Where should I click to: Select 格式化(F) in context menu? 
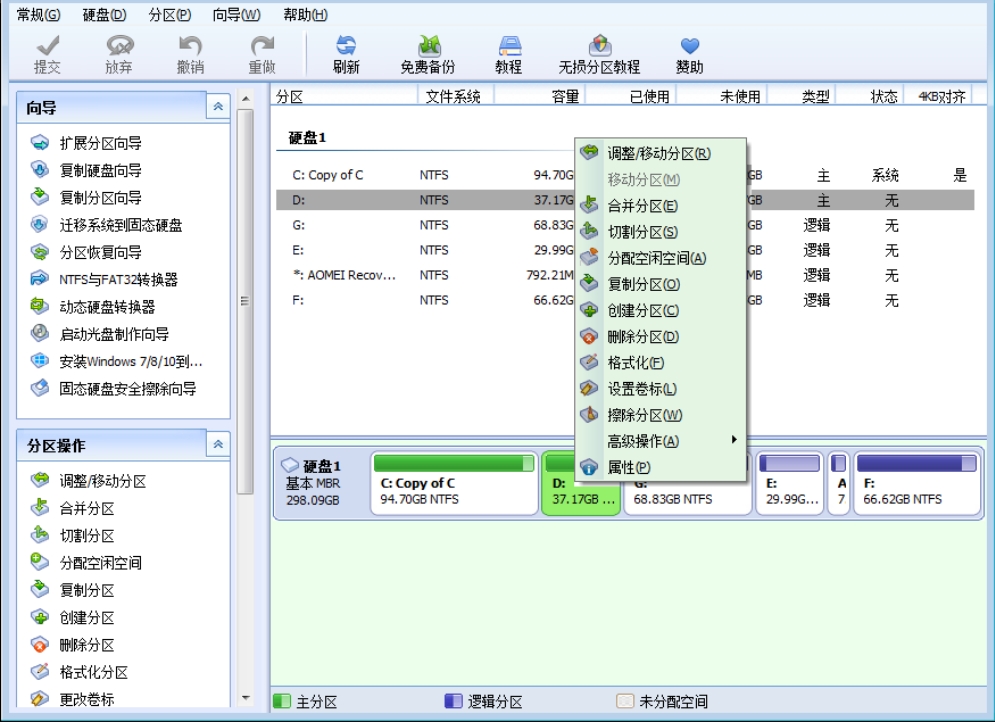[660, 362]
